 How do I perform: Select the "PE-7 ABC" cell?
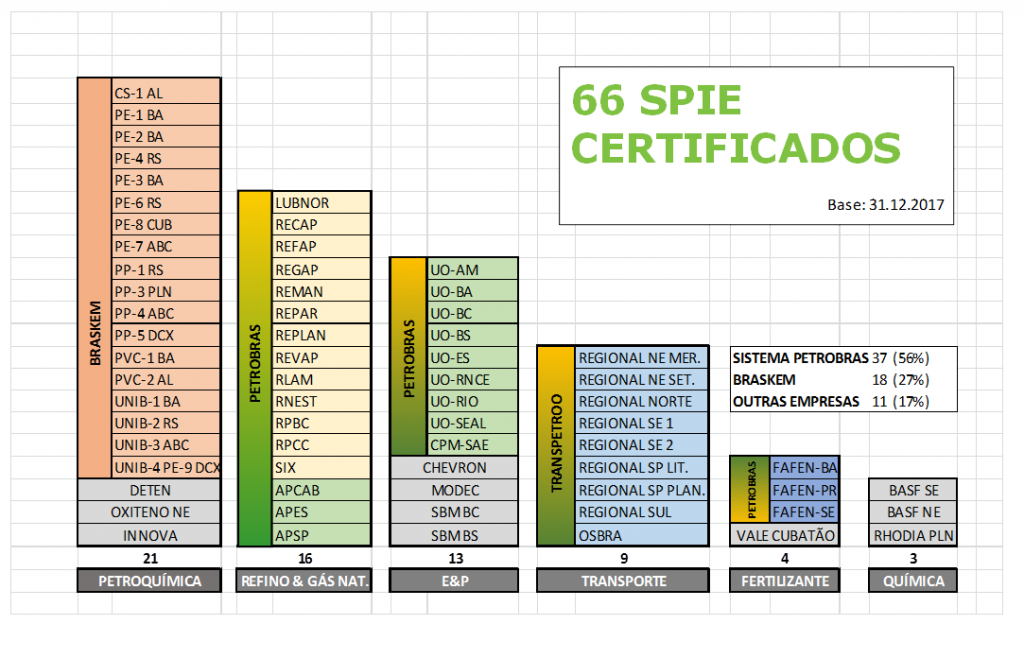click(x=166, y=247)
